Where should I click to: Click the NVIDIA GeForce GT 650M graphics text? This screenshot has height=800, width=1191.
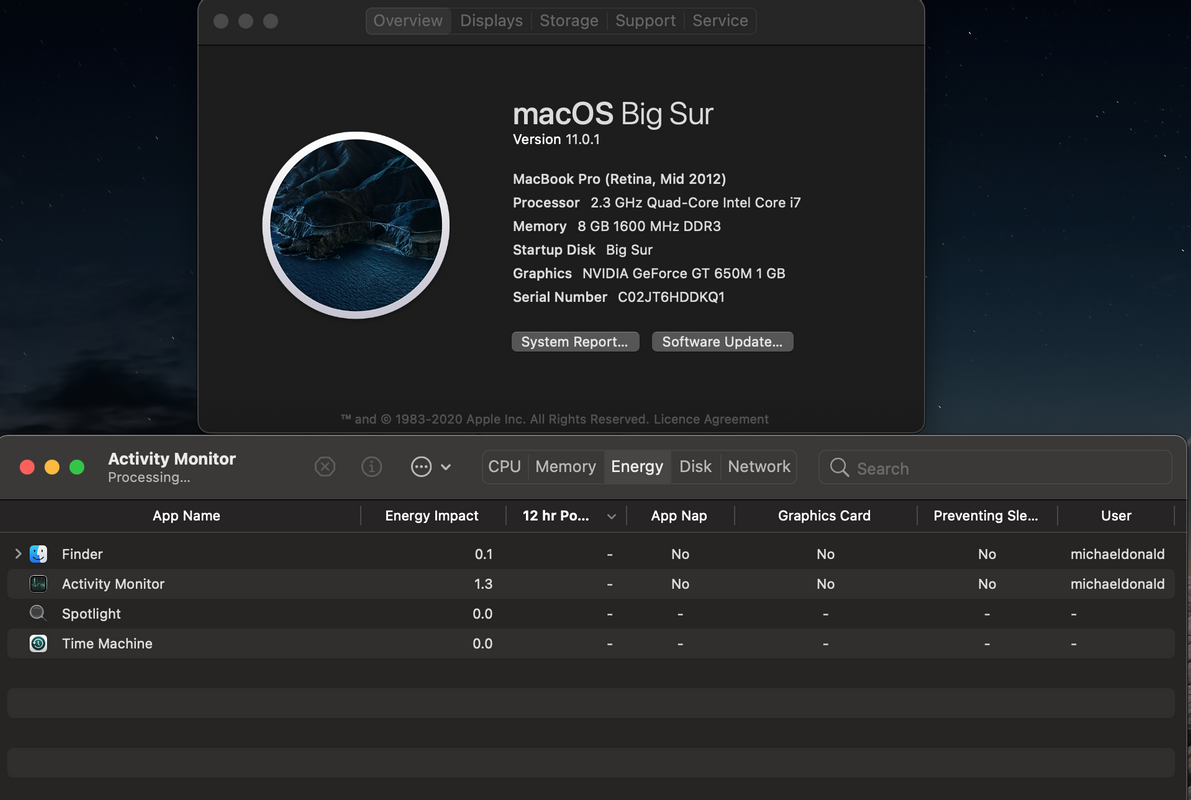coord(684,274)
